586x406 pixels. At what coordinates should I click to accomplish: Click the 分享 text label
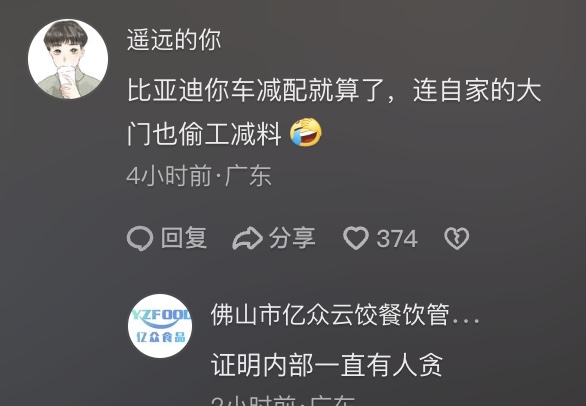point(292,238)
